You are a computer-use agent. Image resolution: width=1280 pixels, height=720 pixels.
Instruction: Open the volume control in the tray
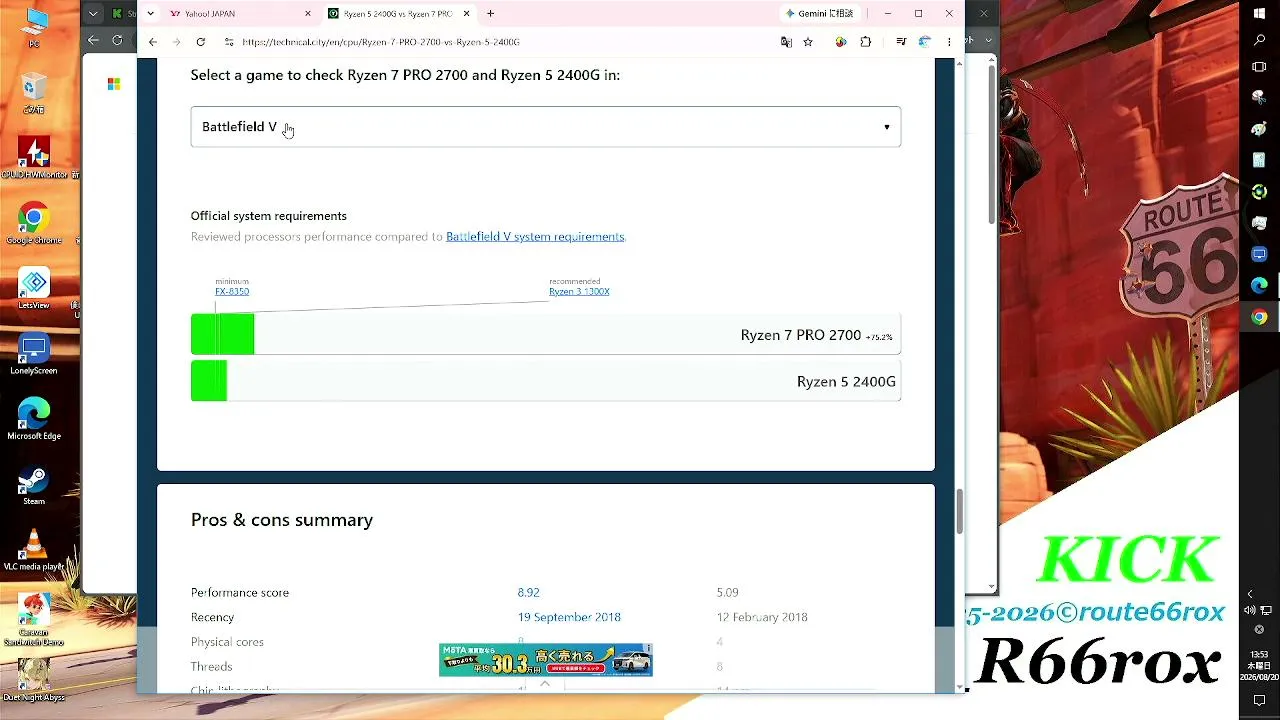point(1250,611)
